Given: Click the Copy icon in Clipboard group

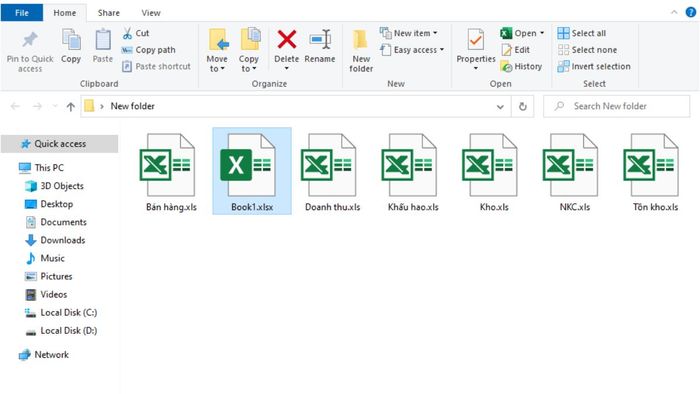Looking at the screenshot, I should tap(71, 40).
